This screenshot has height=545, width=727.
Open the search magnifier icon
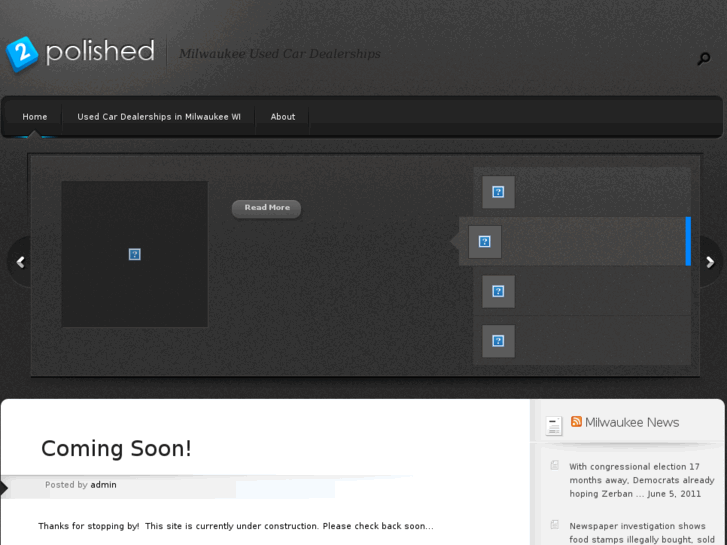703,59
